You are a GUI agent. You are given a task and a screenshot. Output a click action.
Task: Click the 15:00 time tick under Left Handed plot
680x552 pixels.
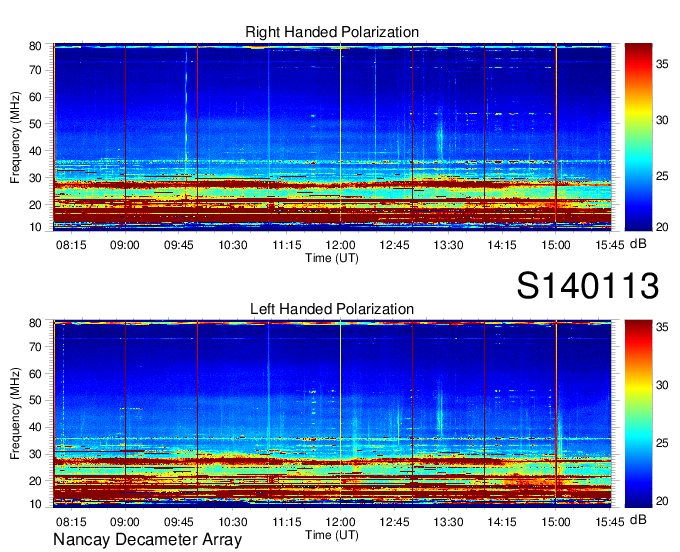click(x=556, y=522)
